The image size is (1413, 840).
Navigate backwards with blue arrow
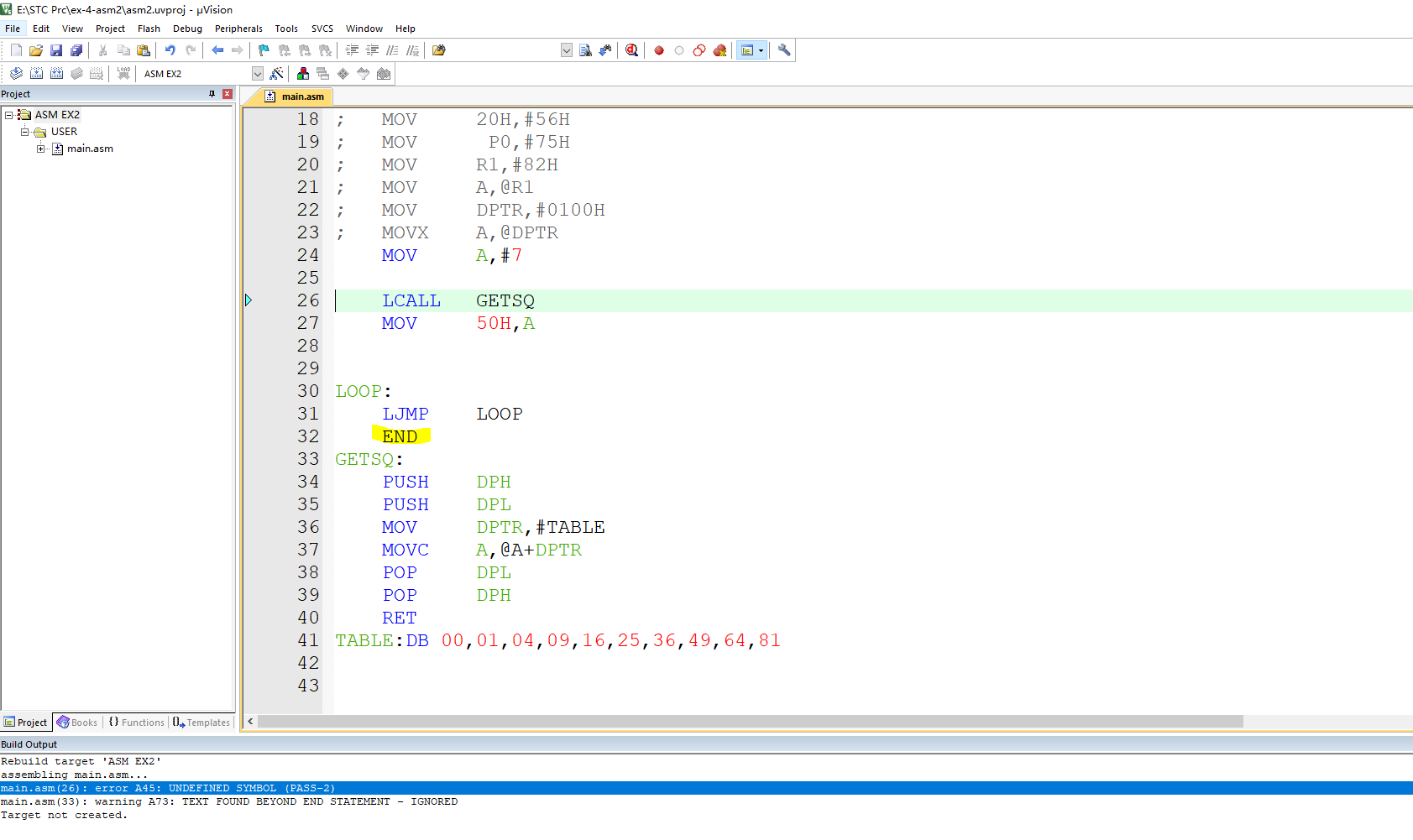pyautogui.click(x=217, y=50)
